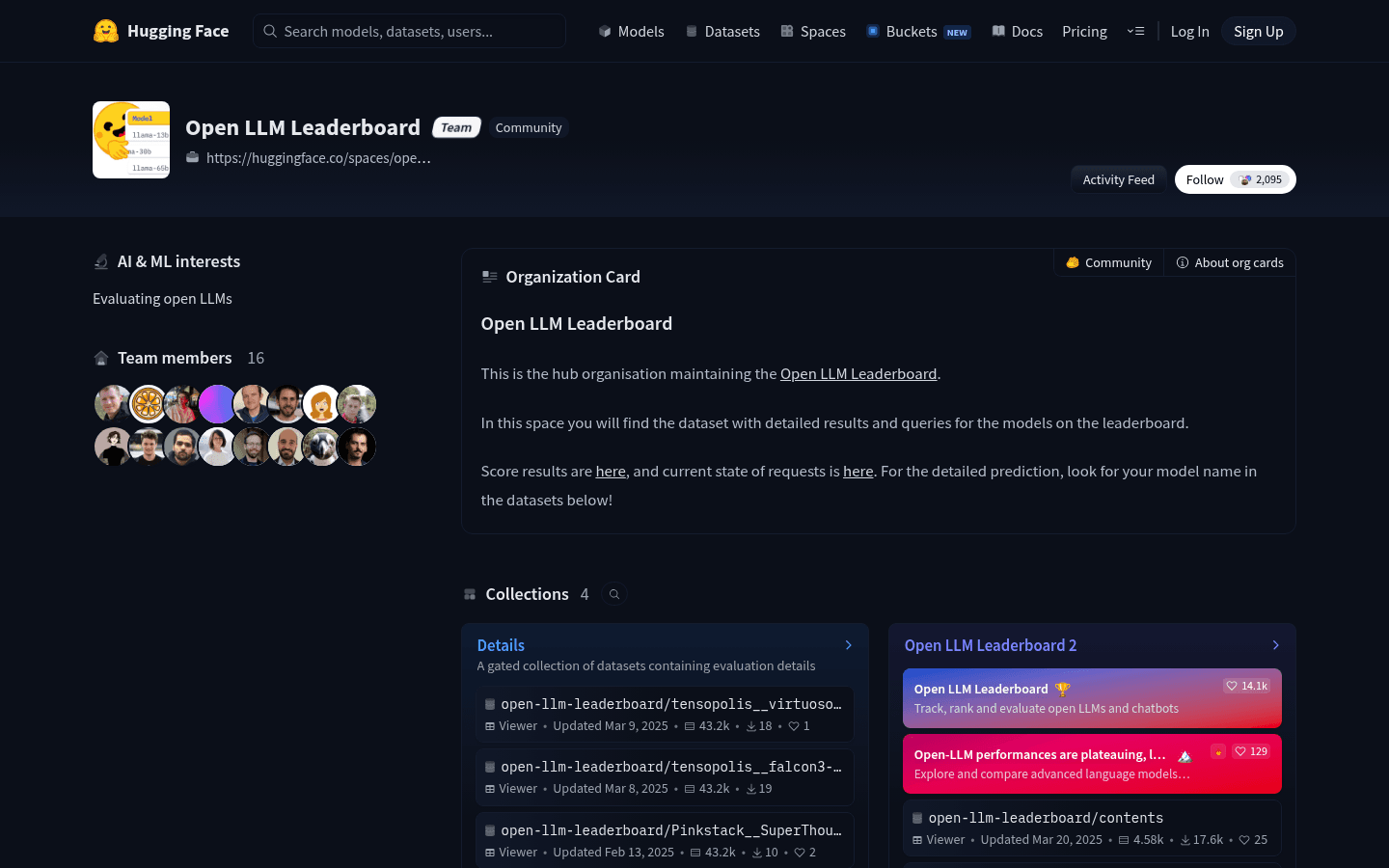Click the Log In link
Screen dimensions: 1389x868
tap(1189, 31)
